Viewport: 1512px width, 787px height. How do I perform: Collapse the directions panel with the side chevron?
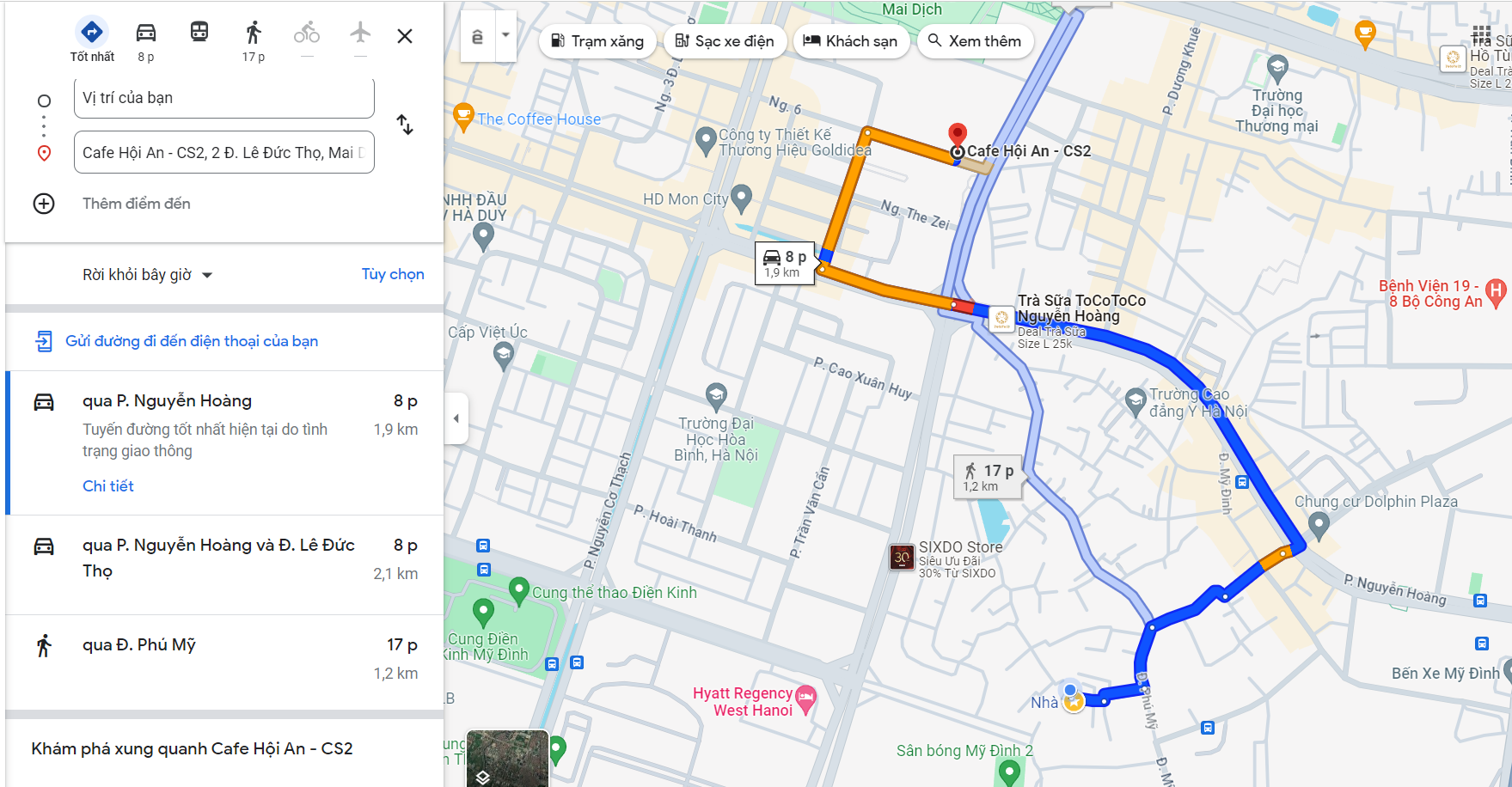point(455,418)
